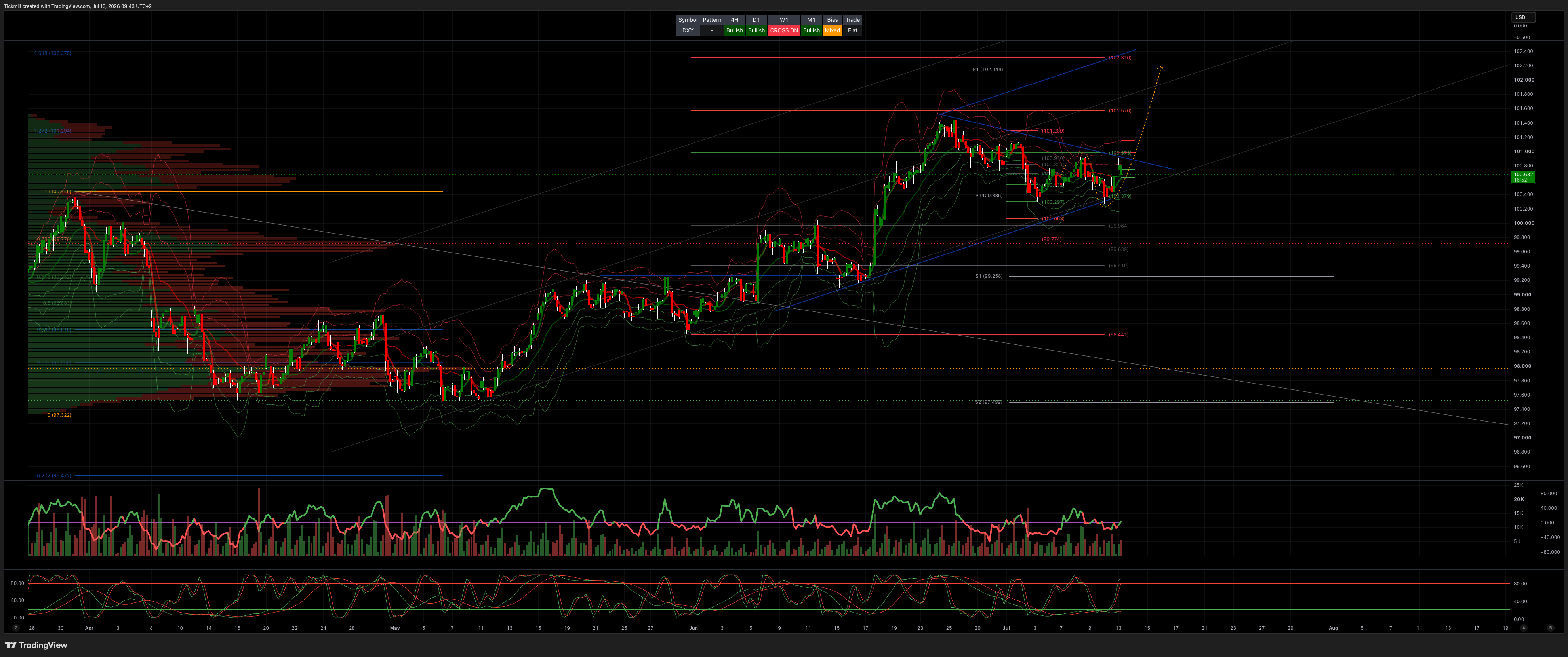This screenshot has width=1568, height=657.
Task: Click the red (102.316) level label
Action: pyautogui.click(x=1120, y=58)
